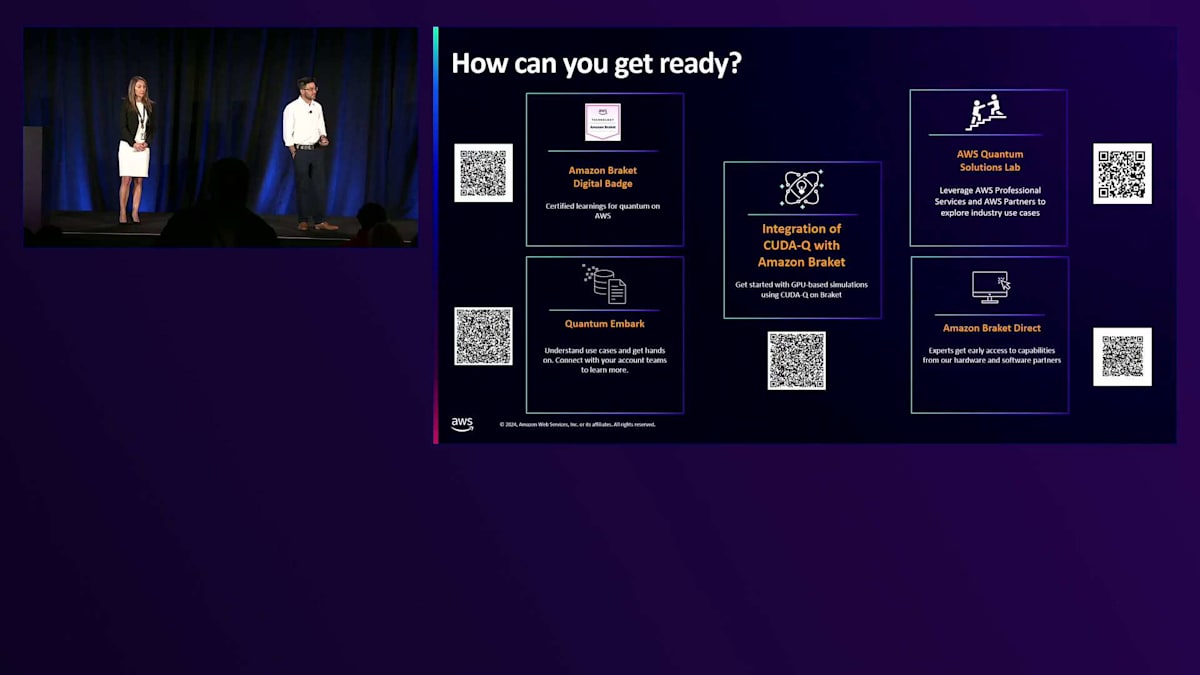The width and height of the screenshot is (1200, 675).
Task: Click the CUDA-Q lightbulb atom icon
Action: (802, 188)
